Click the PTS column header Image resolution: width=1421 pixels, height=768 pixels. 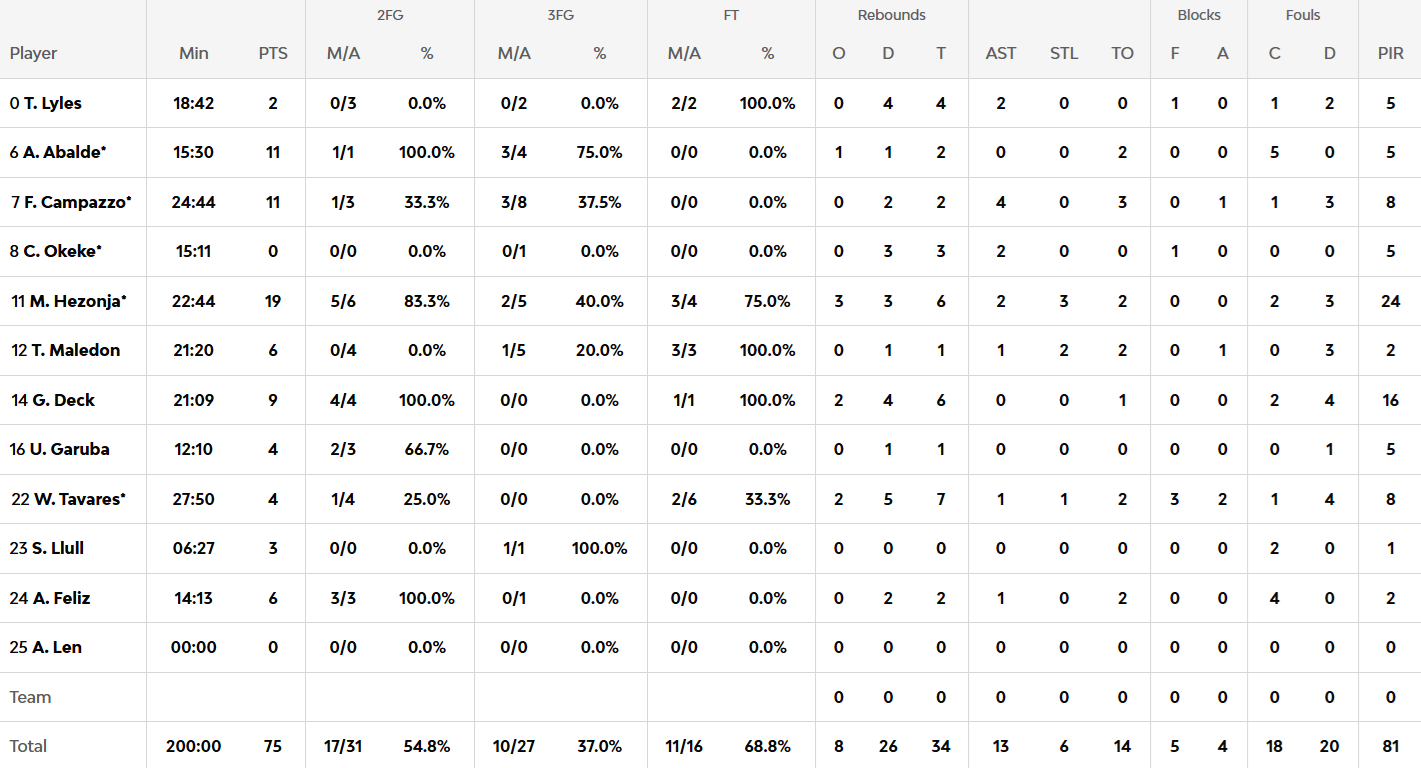(x=273, y=53)
